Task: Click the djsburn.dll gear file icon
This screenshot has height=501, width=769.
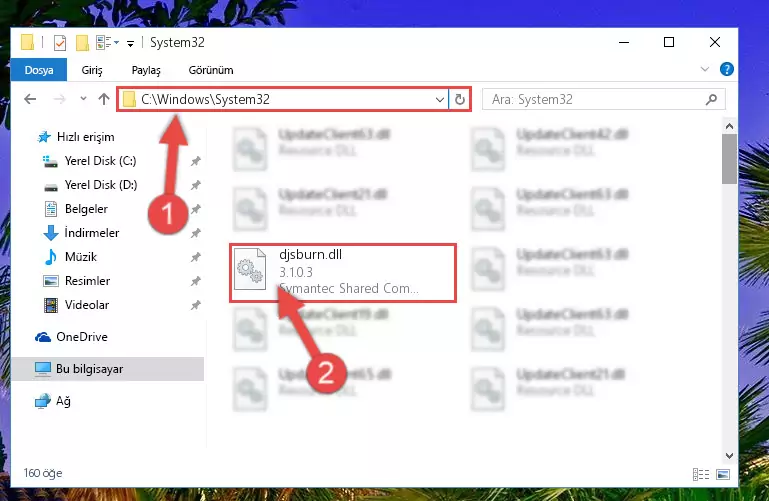Action: coord(250,269)
